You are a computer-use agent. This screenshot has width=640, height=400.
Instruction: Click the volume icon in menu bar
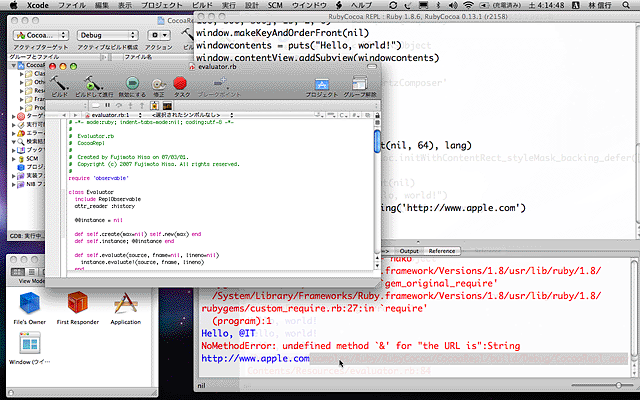tap(453, 5)
